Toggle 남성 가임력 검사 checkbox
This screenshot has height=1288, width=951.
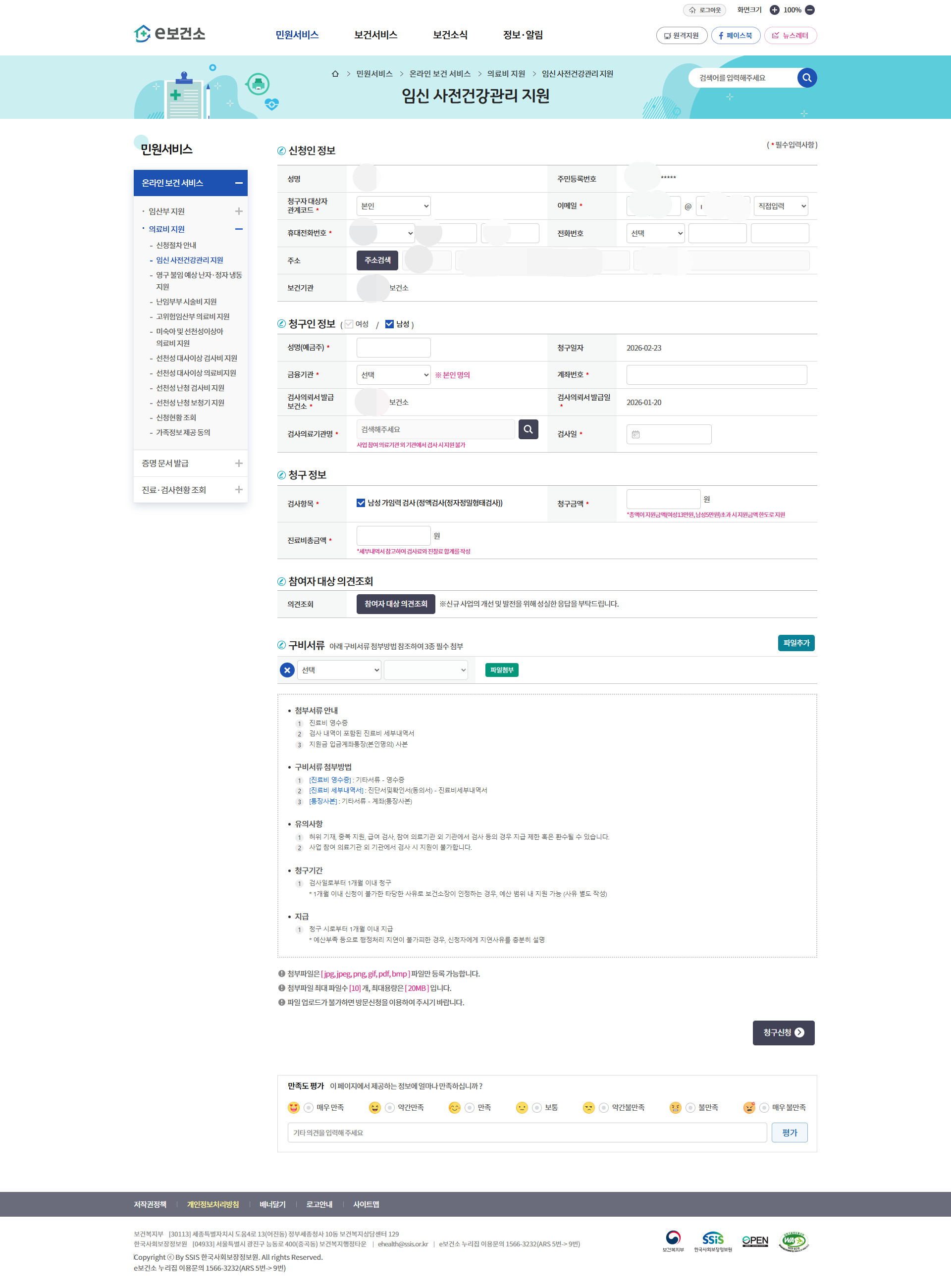[x=361, y=503]
